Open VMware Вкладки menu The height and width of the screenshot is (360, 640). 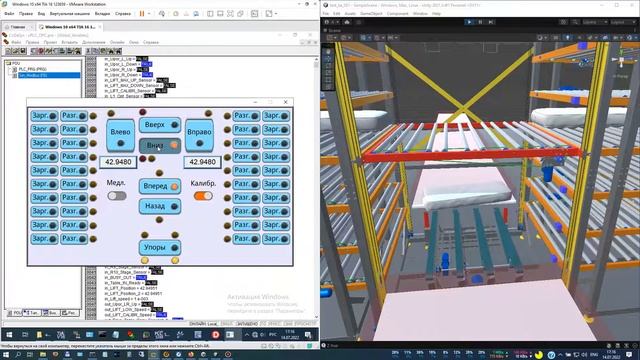(102, 13)
